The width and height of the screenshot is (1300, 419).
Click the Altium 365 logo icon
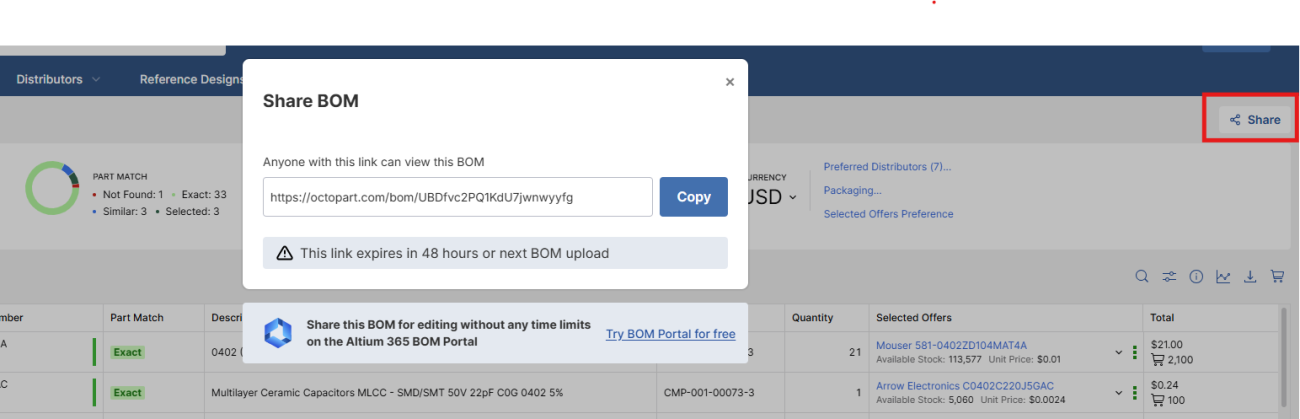277,333
